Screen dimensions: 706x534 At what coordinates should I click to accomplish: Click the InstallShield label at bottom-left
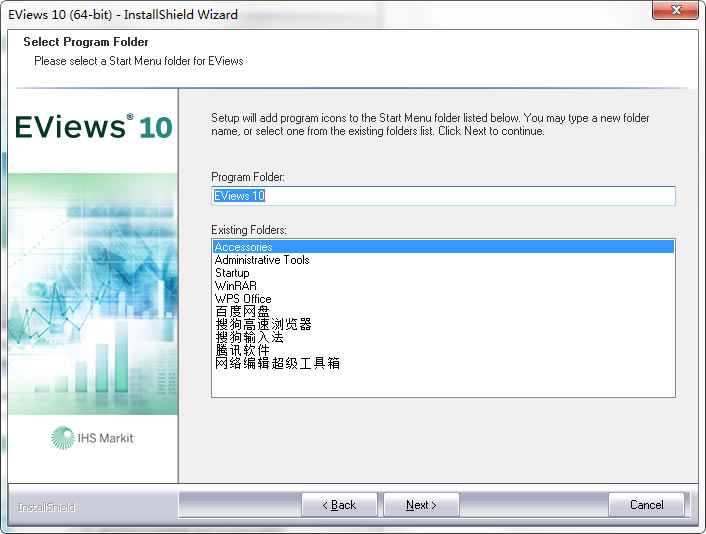point(46,507)
